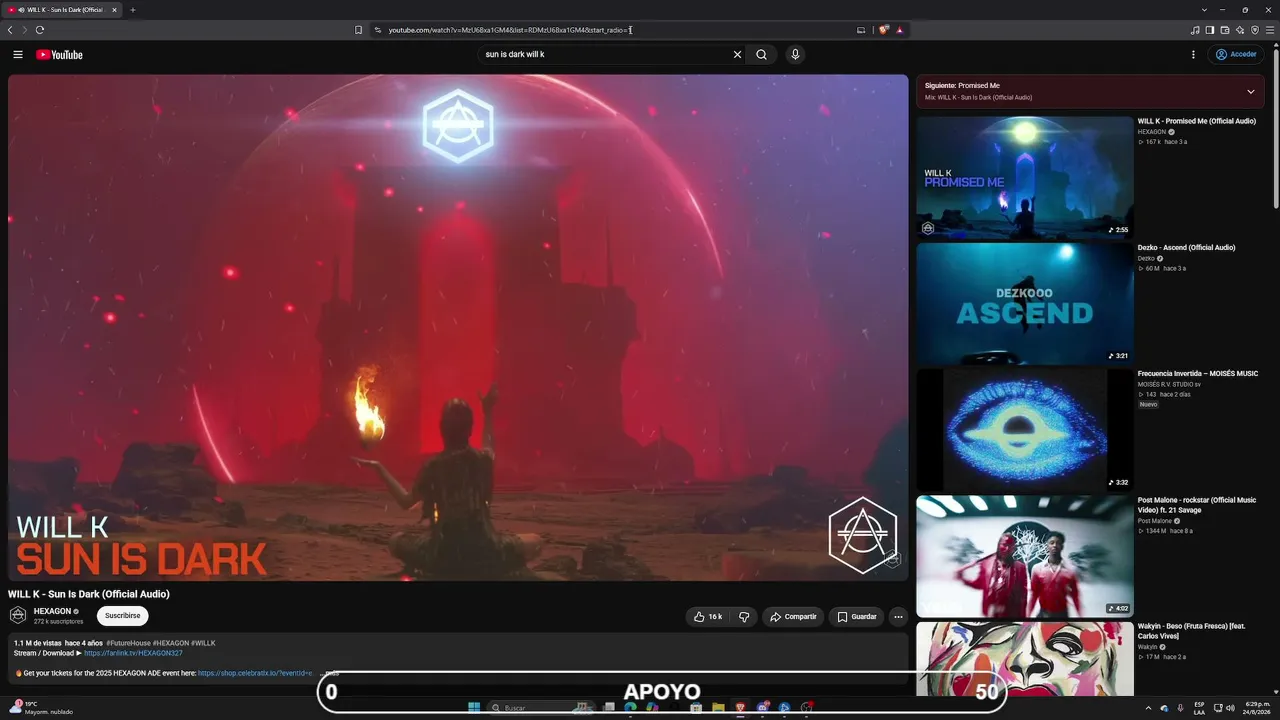This screenshot has height=720, width=1280.
Task: Open the browser tab list dropdown
Action: 1204,10
